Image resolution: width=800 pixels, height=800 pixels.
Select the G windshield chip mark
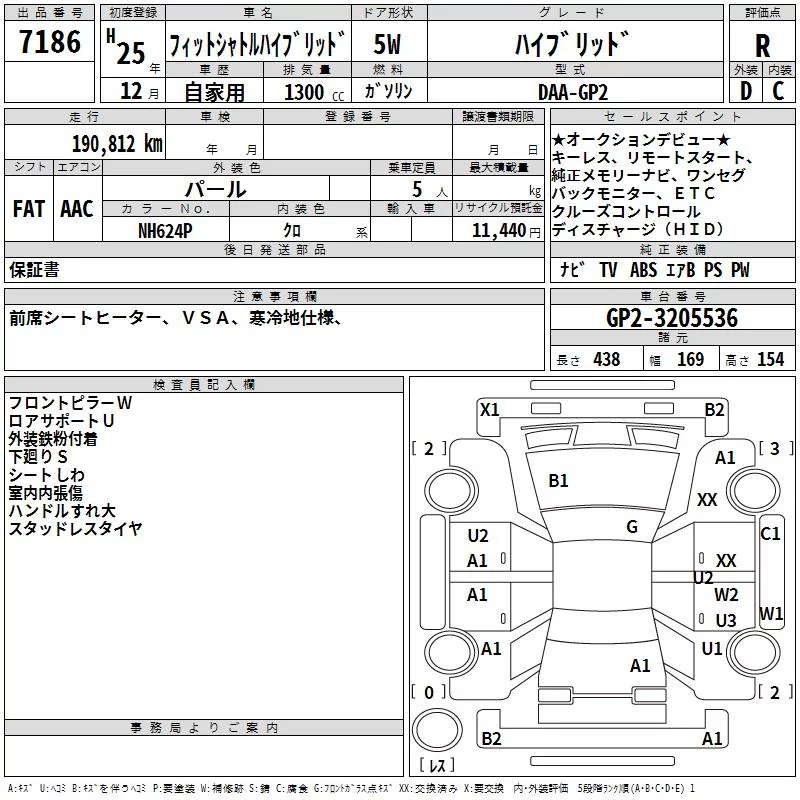click(632, 527)
